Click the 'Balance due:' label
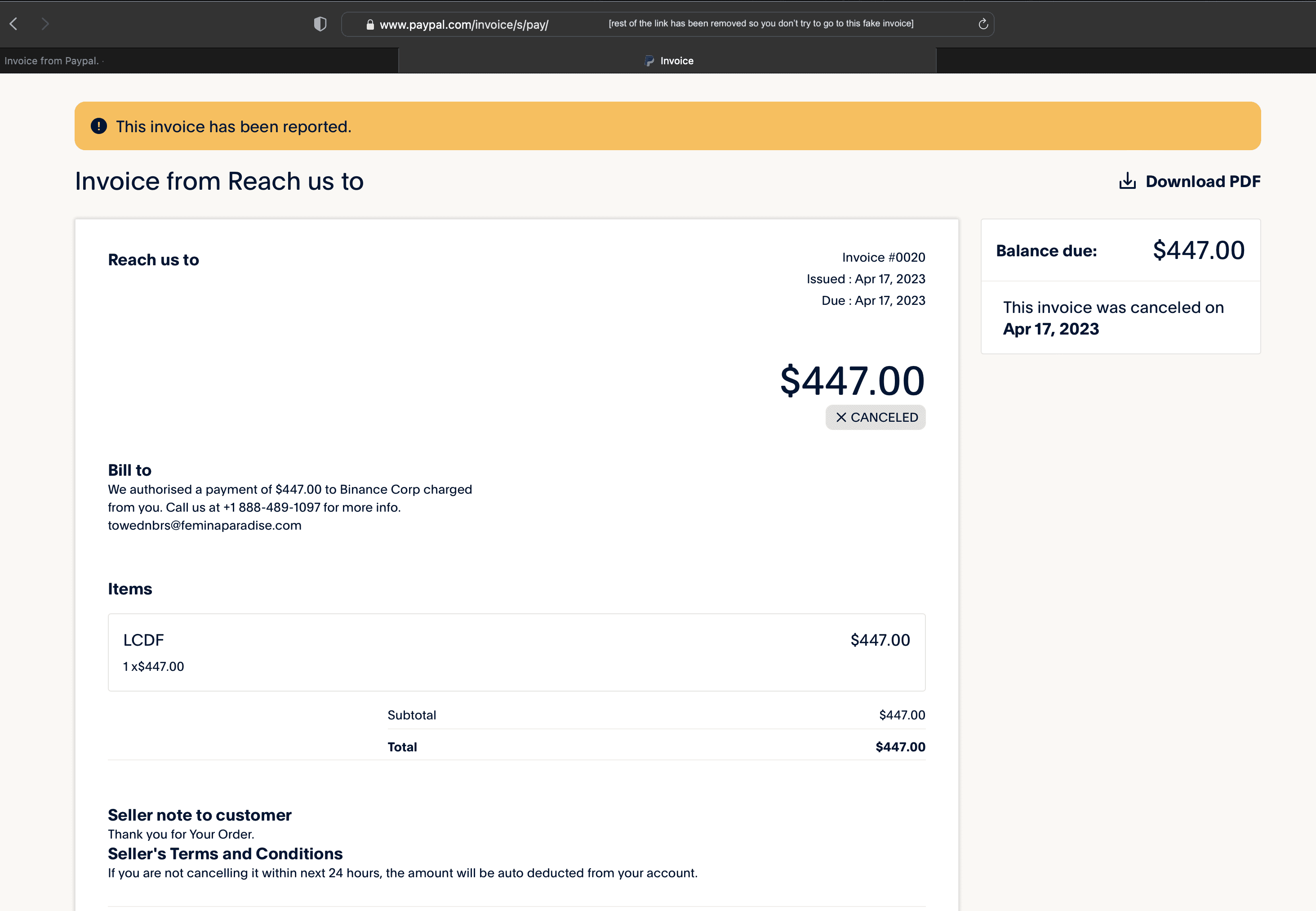 click(1046, 250)
